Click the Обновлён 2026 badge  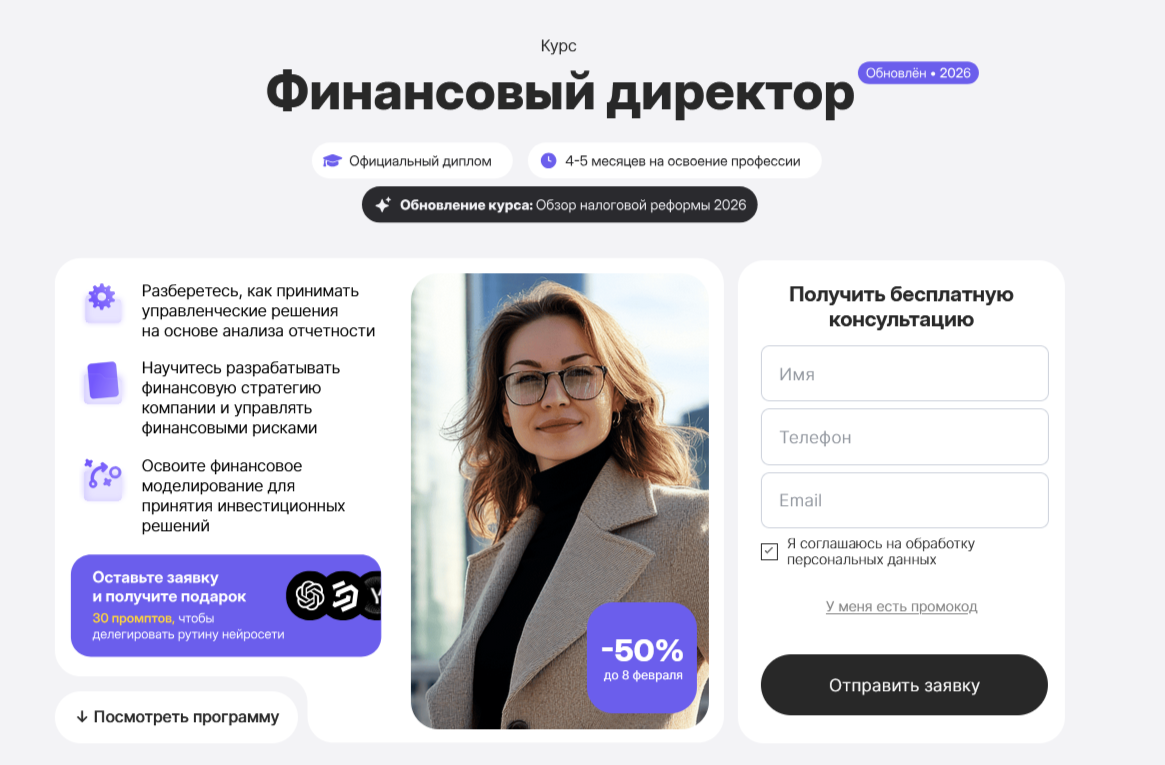pos(918,73)
